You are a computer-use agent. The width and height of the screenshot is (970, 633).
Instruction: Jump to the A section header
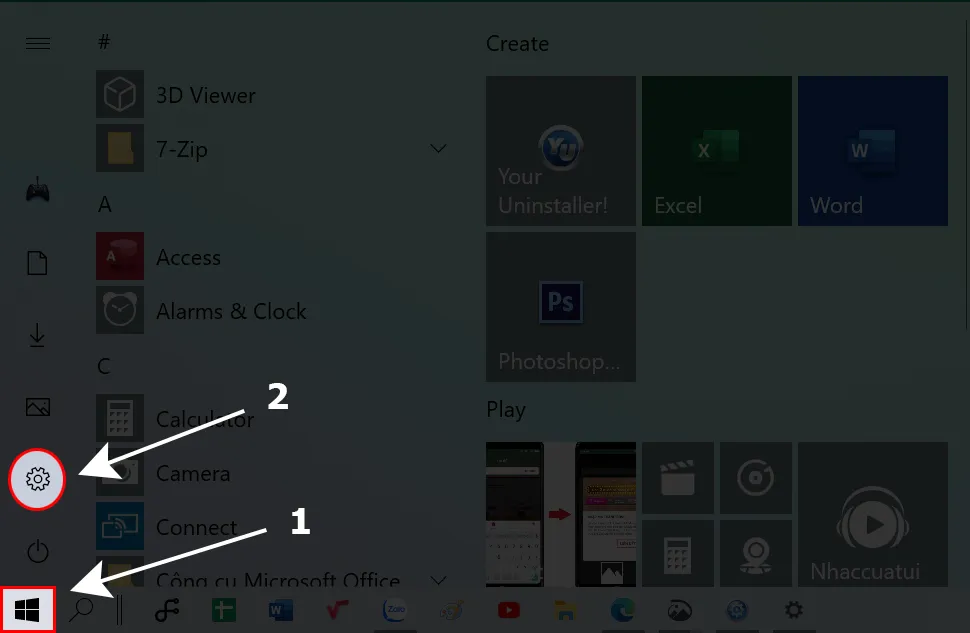point(104,204)
